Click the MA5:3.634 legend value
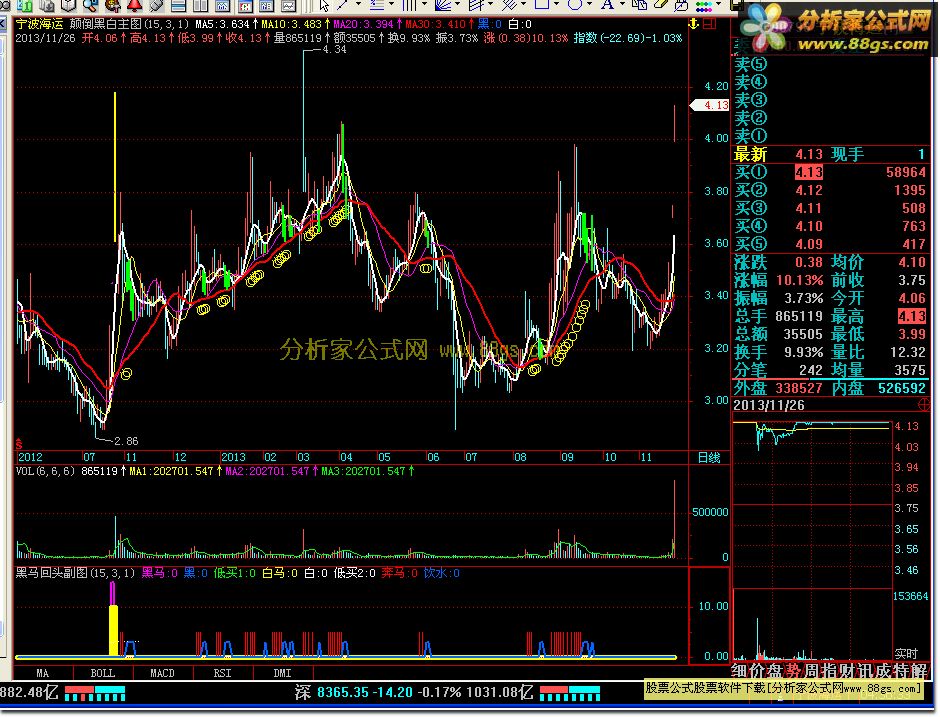940x717 pixels. tap(222, 24)
